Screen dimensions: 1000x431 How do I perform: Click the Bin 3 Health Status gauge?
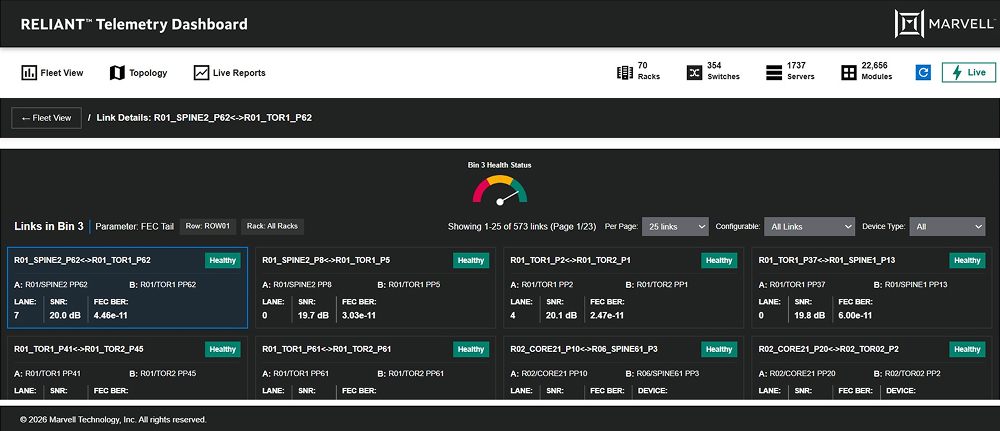click(499, 189)
